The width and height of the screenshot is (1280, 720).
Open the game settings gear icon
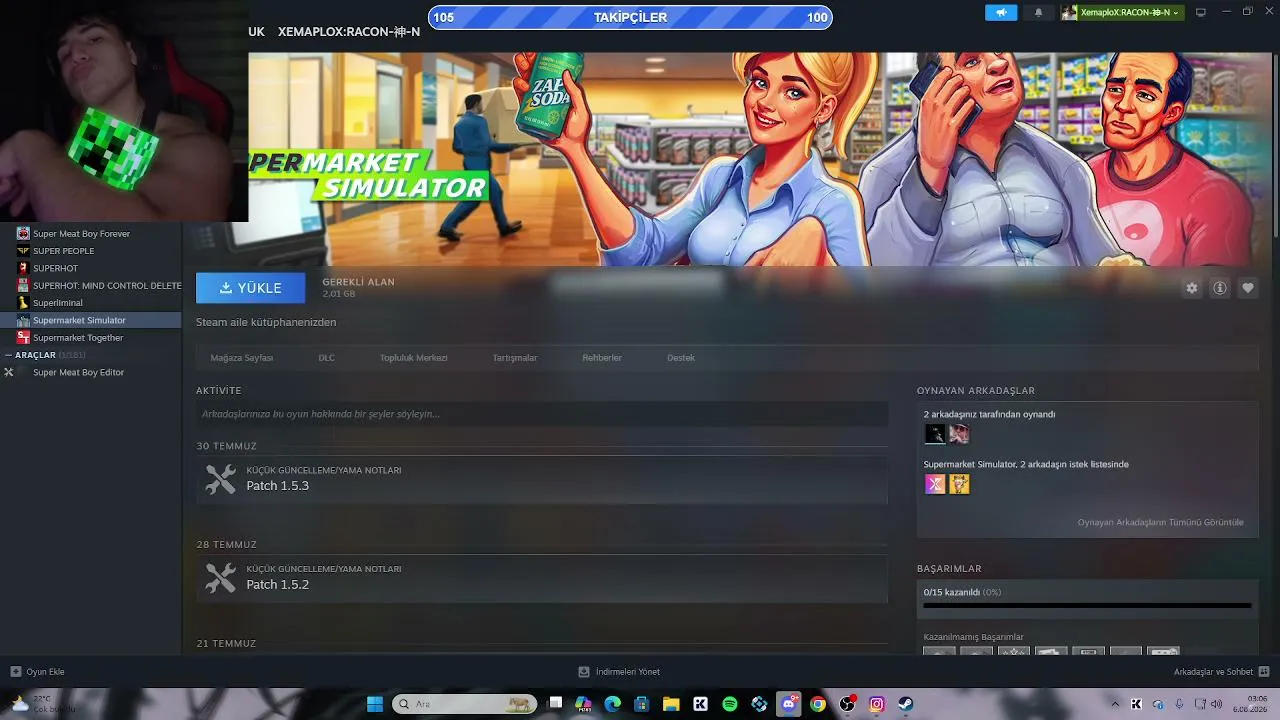pyautogui.click(x=1192, y=288)
